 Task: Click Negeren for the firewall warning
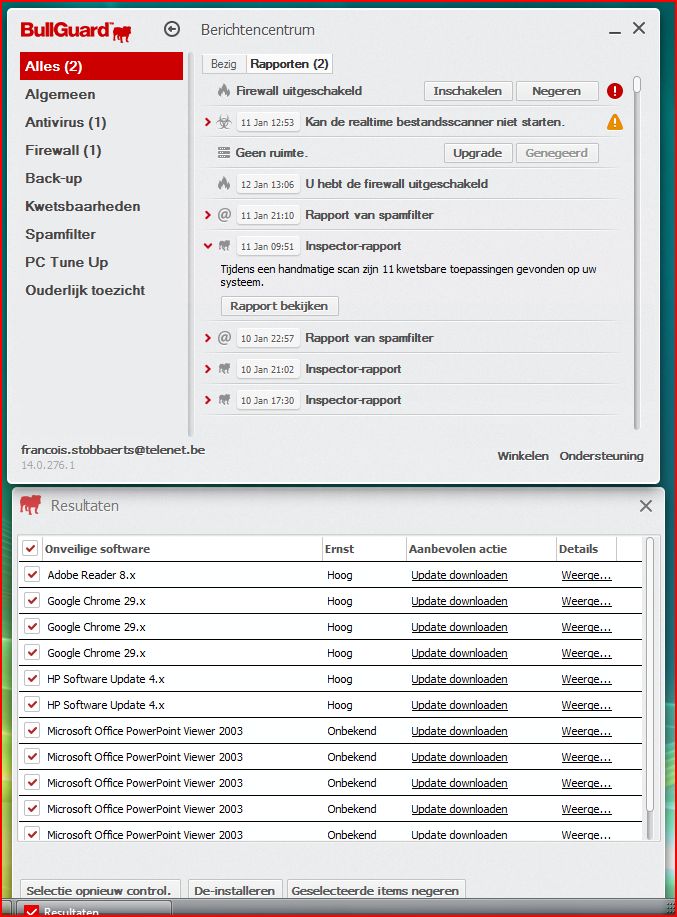(x=557, y=91)
